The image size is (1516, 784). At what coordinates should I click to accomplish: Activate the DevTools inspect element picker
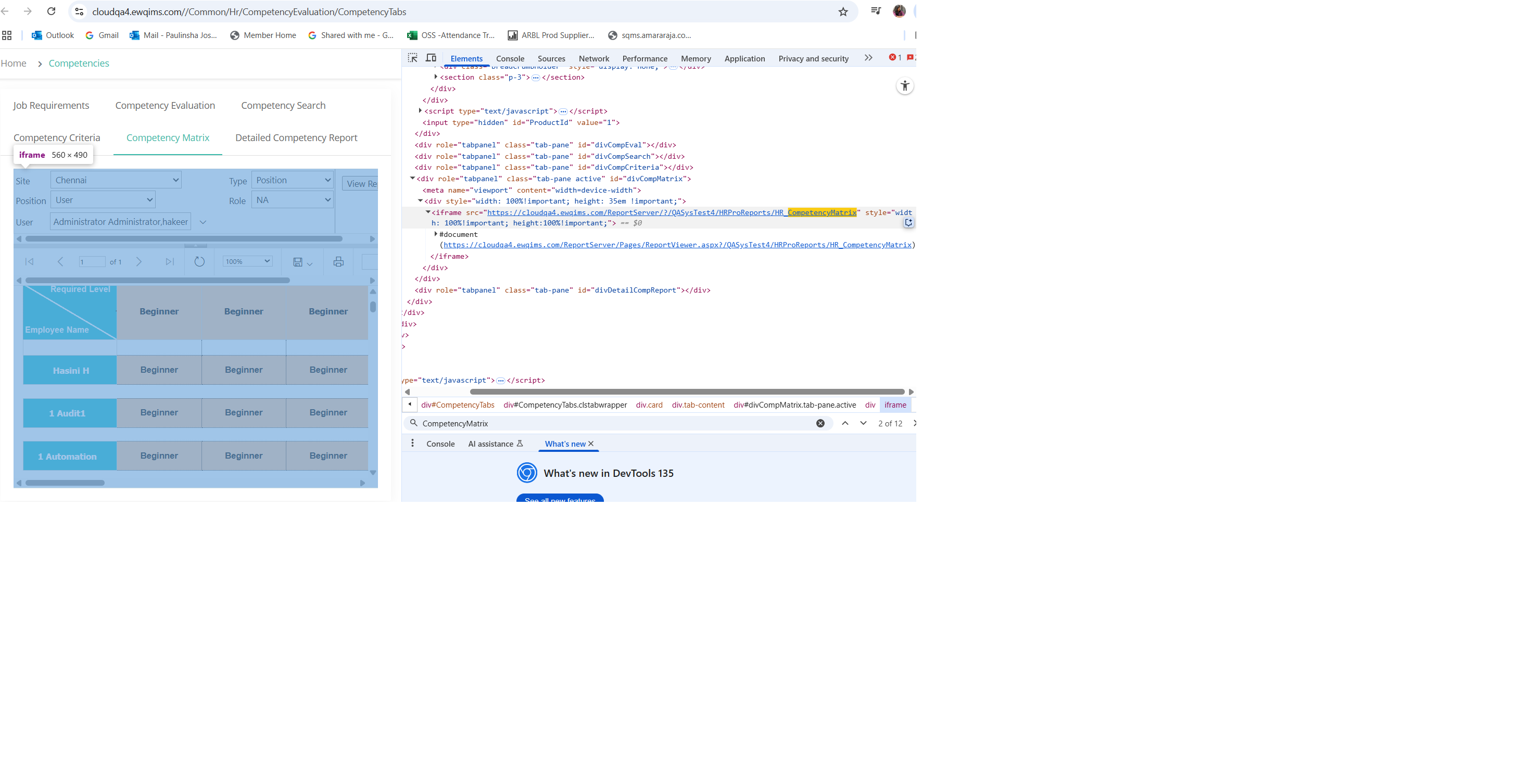[412, 58]
